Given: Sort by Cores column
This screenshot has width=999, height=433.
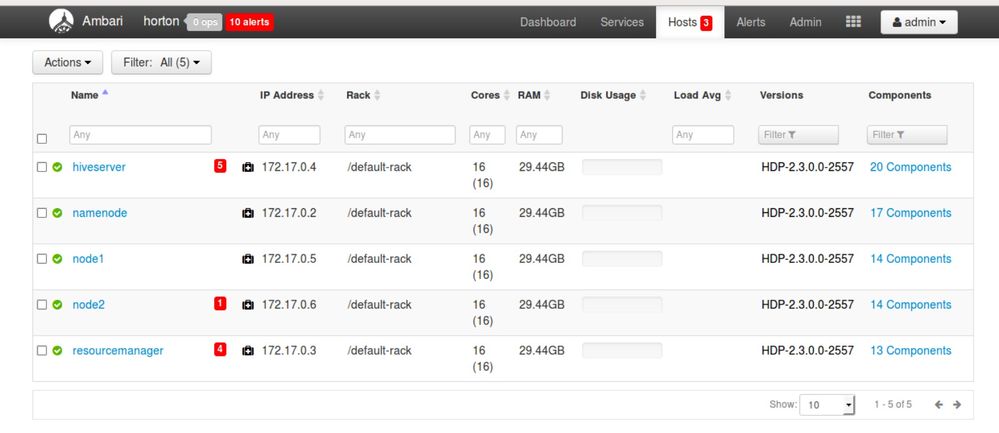Looking at the screenshot, I should point(490,95).
